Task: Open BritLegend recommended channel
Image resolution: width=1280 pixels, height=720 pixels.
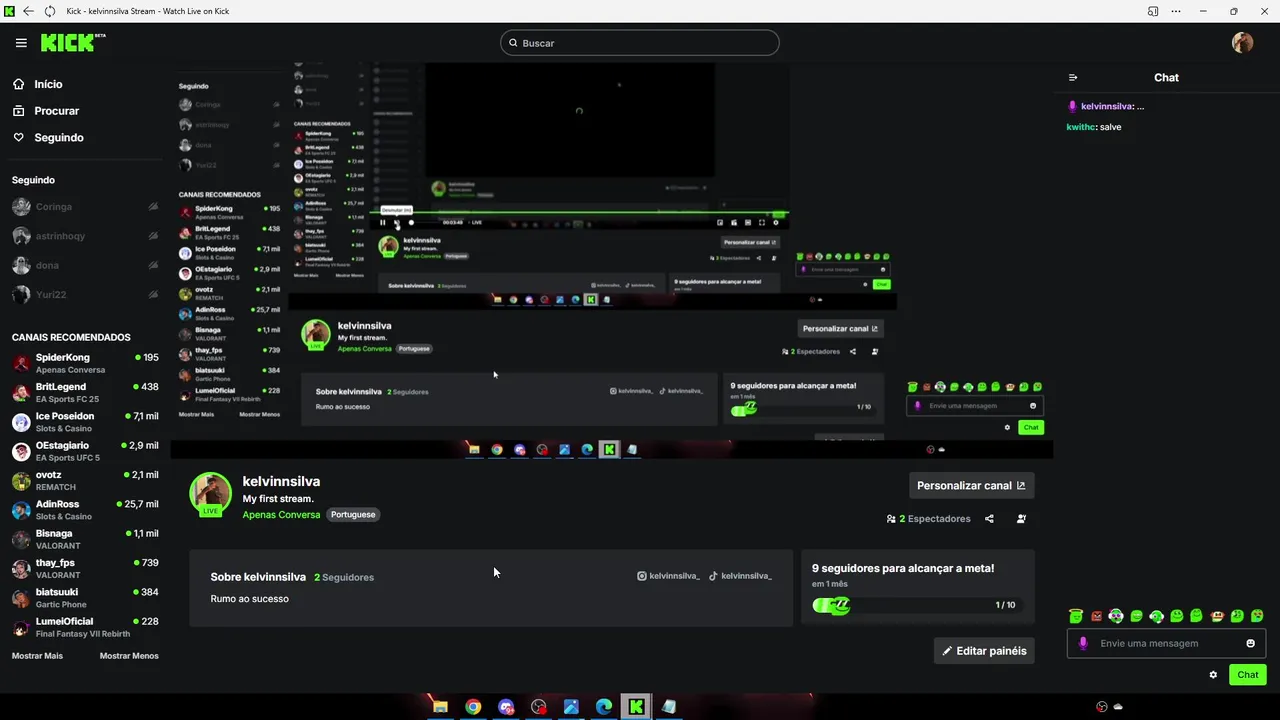Action: 85,393
